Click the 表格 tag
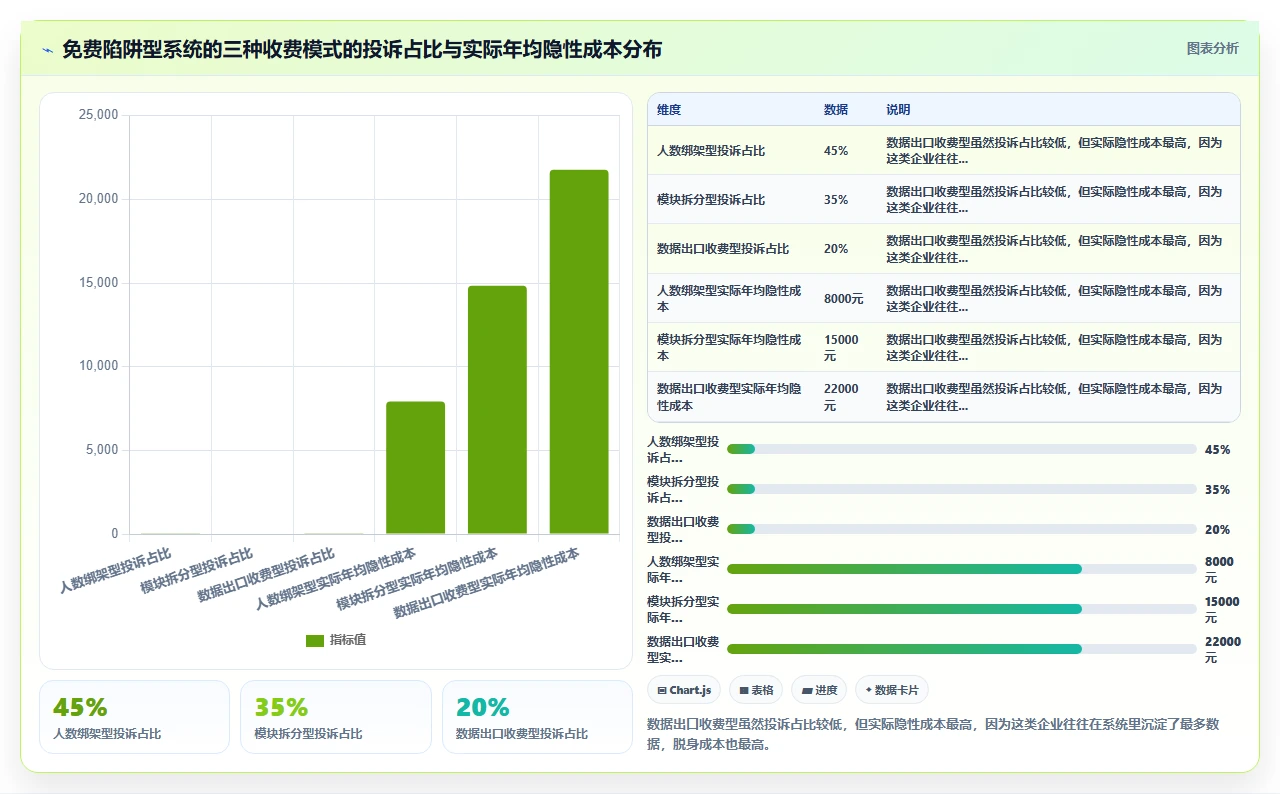The image size is (1280, 794). pos(756,690)
